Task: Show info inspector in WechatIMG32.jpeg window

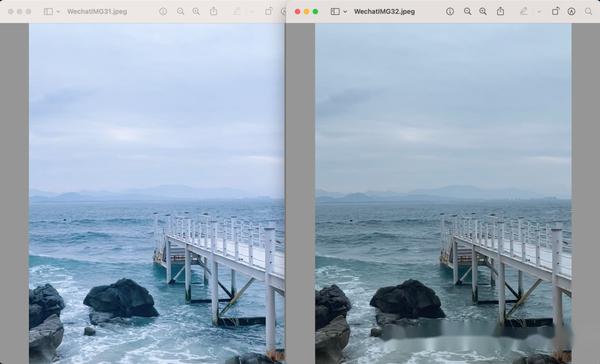Action: [450, 11]
